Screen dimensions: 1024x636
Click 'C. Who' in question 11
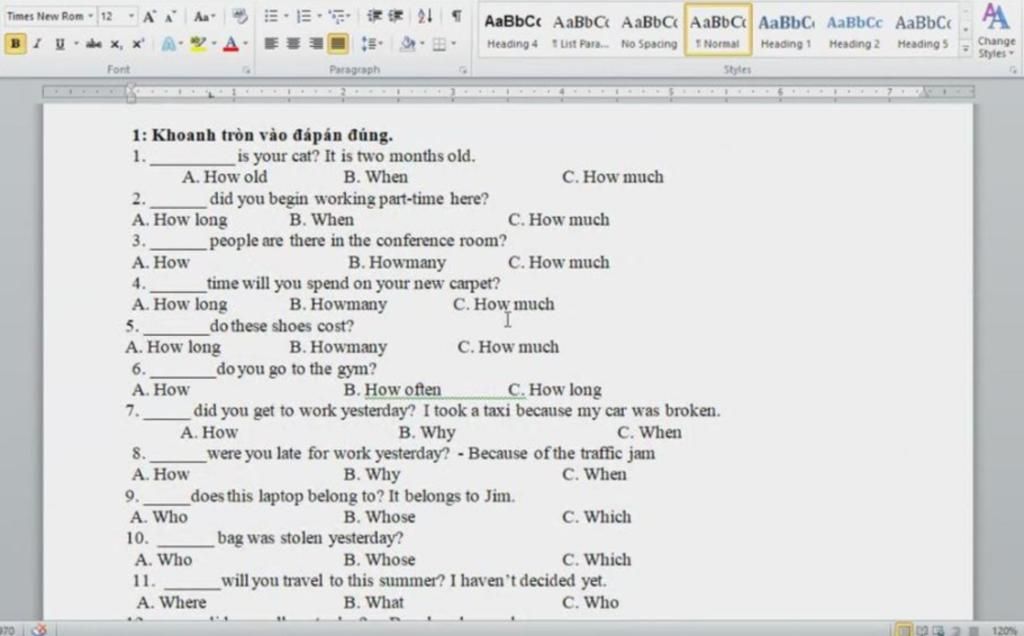pos(590,602)
